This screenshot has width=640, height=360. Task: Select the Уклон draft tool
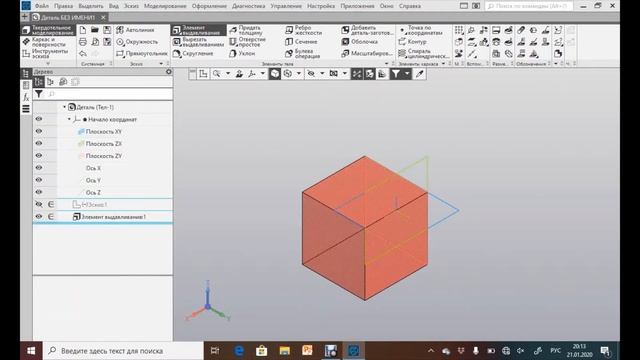[242, 53]
